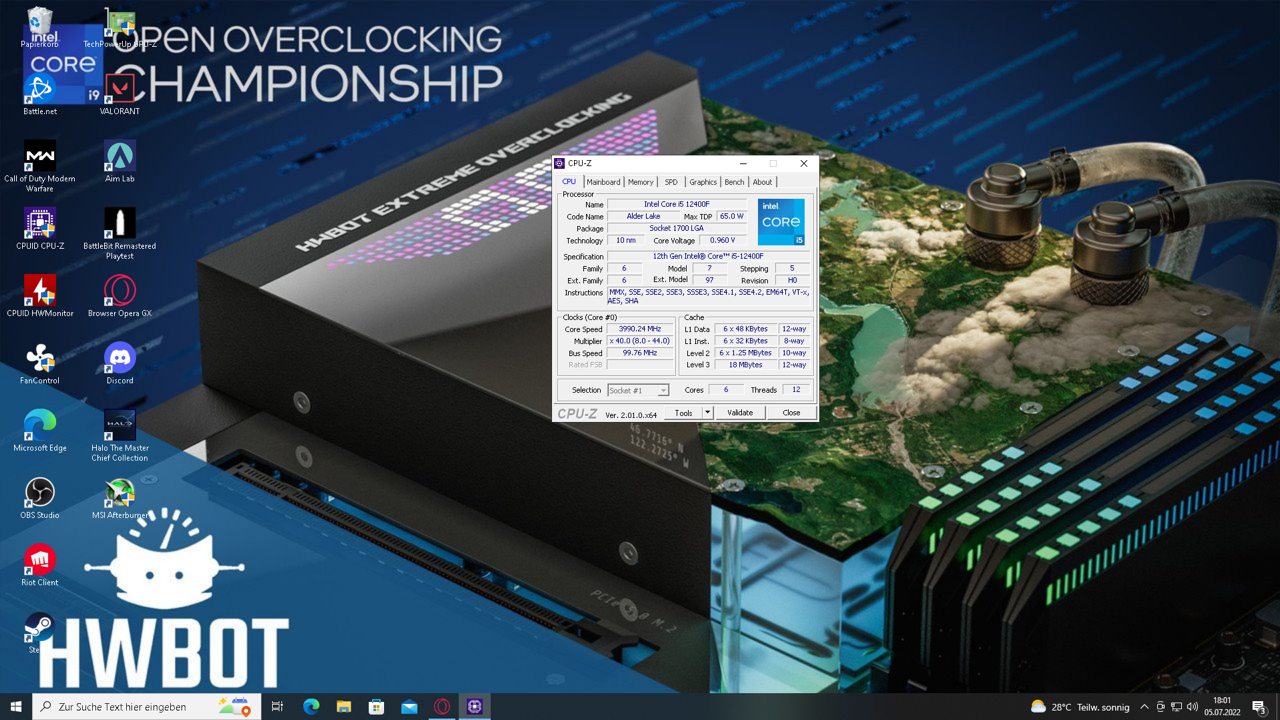Click the Intel Core i5 logo
The height and width of the screenshot is (720, 1280).
click(781, 222)
